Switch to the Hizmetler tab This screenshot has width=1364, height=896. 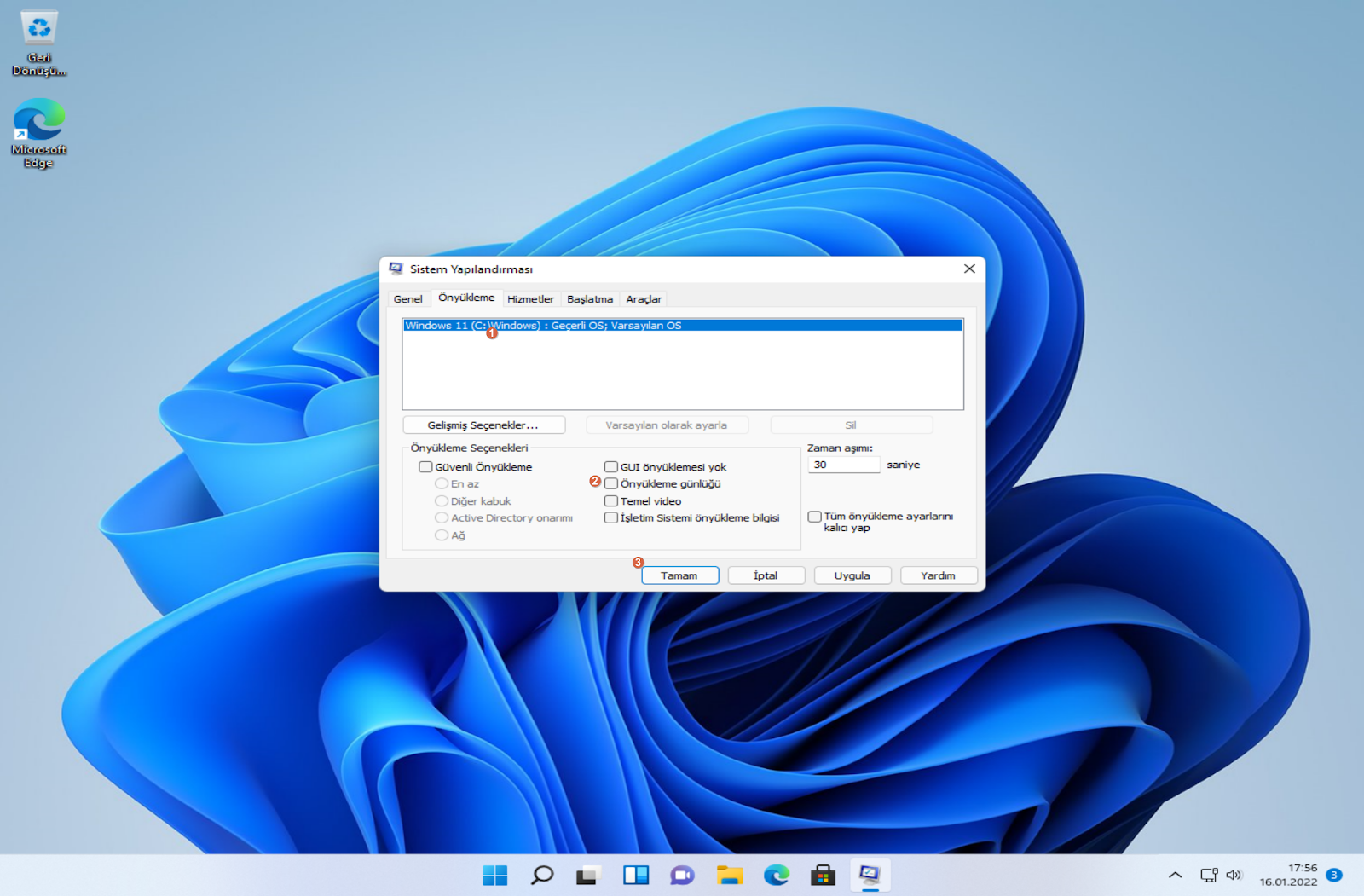(530, 299)
